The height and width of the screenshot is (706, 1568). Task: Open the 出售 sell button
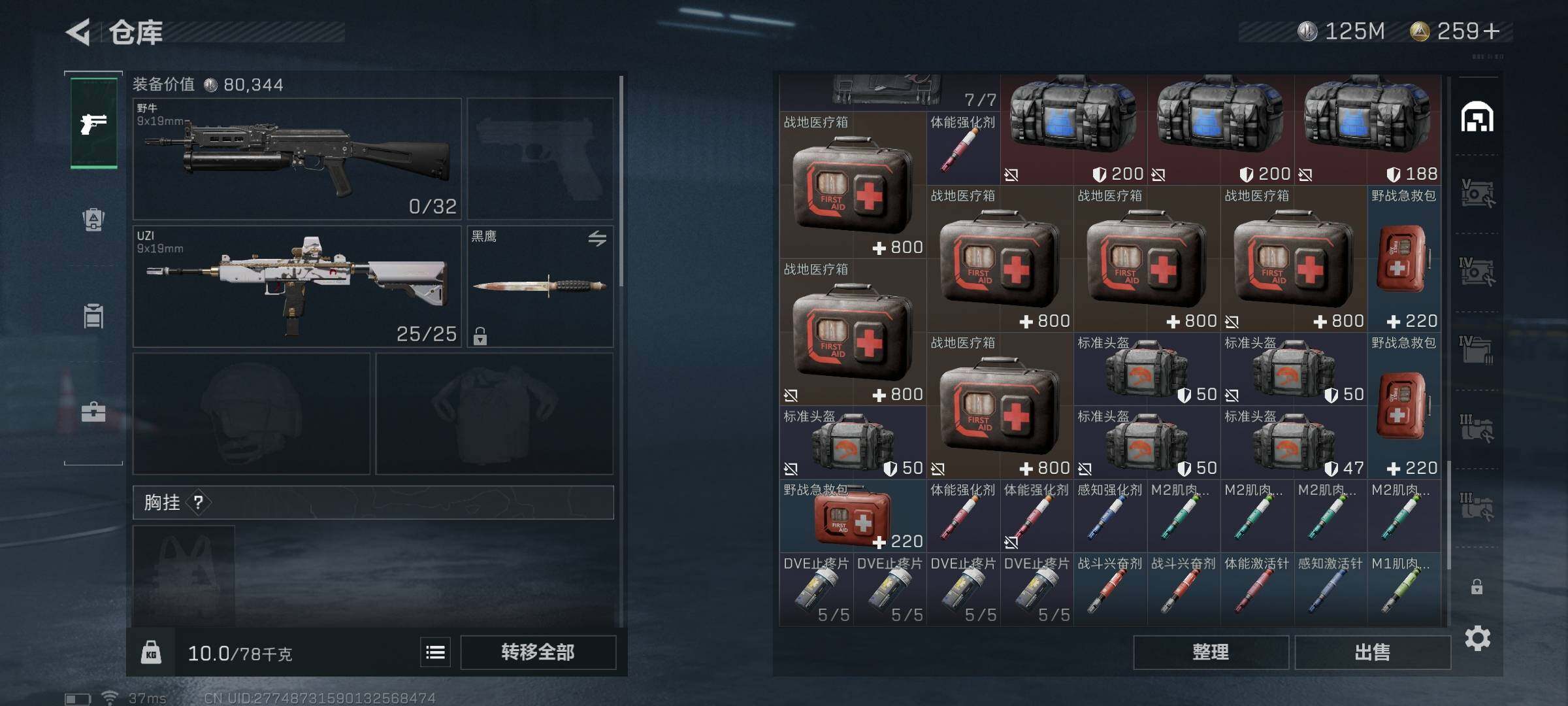coord(1372,652)
